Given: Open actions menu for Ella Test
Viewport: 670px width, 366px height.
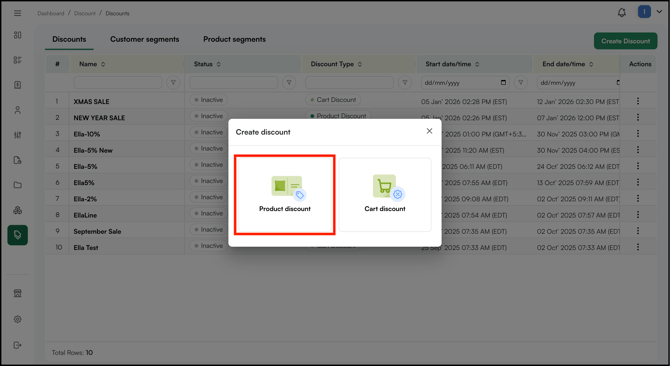Looking at the screenshot, I should point(638,247).
